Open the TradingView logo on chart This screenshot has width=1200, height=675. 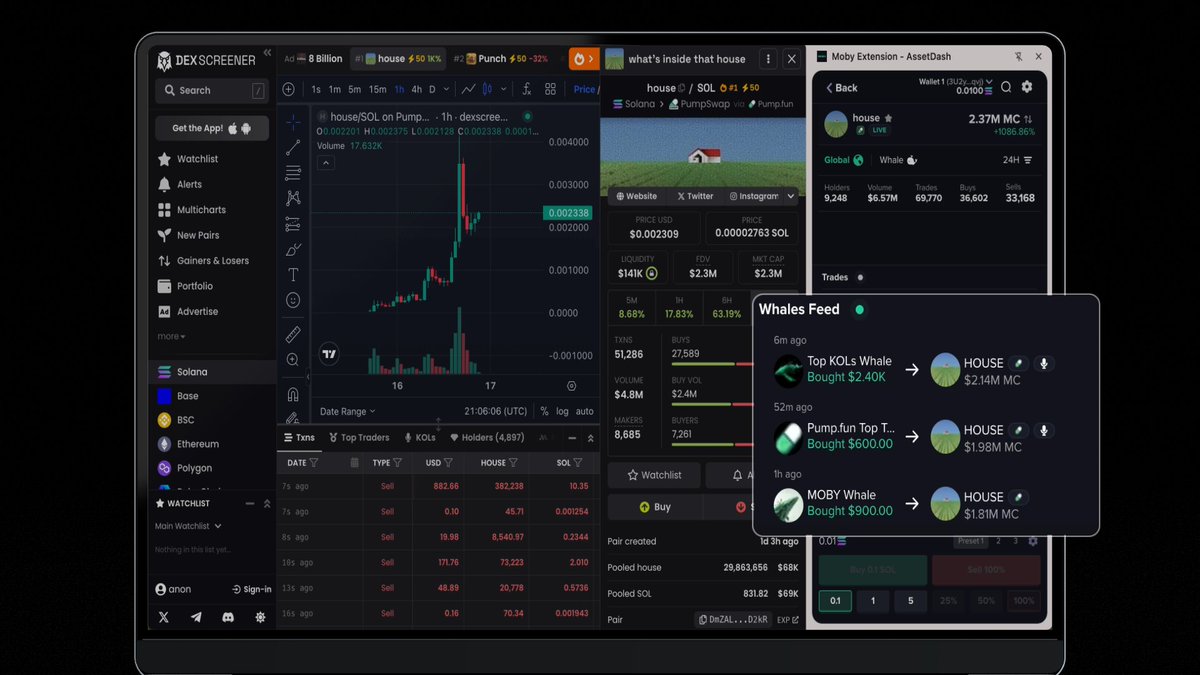tap(328, 354)
